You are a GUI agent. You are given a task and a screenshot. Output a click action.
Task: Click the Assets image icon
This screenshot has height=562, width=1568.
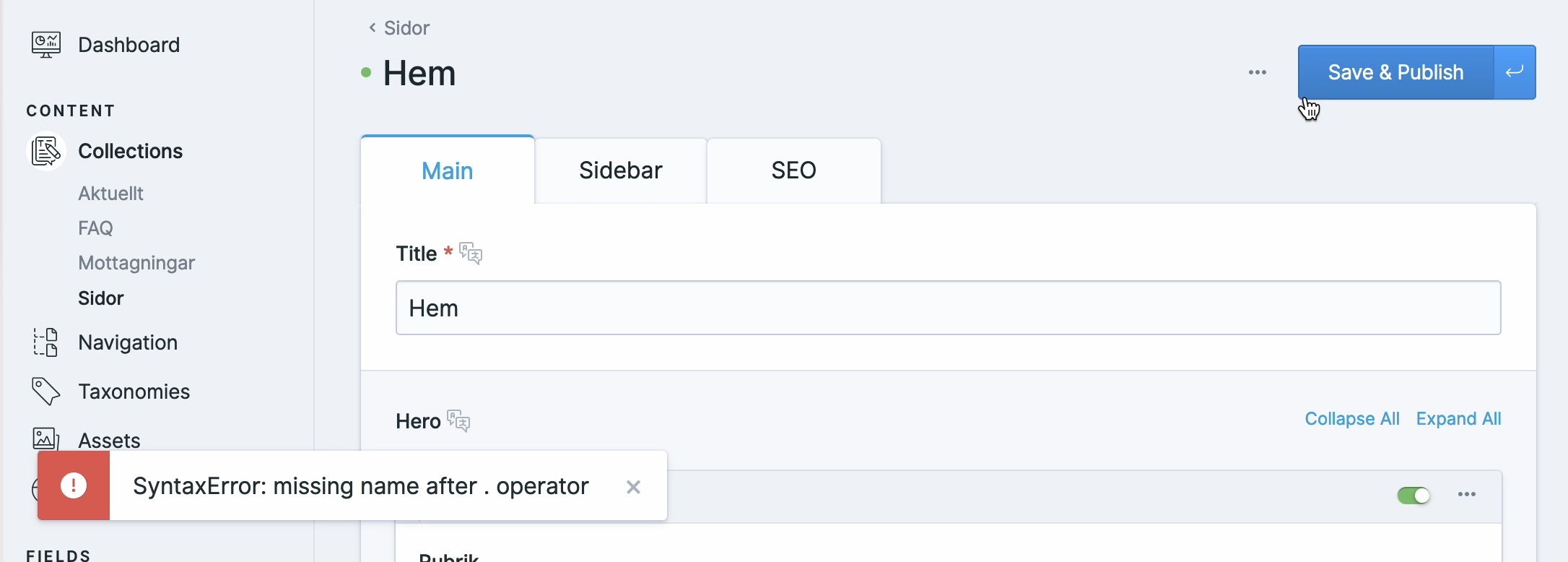(45, 438)
